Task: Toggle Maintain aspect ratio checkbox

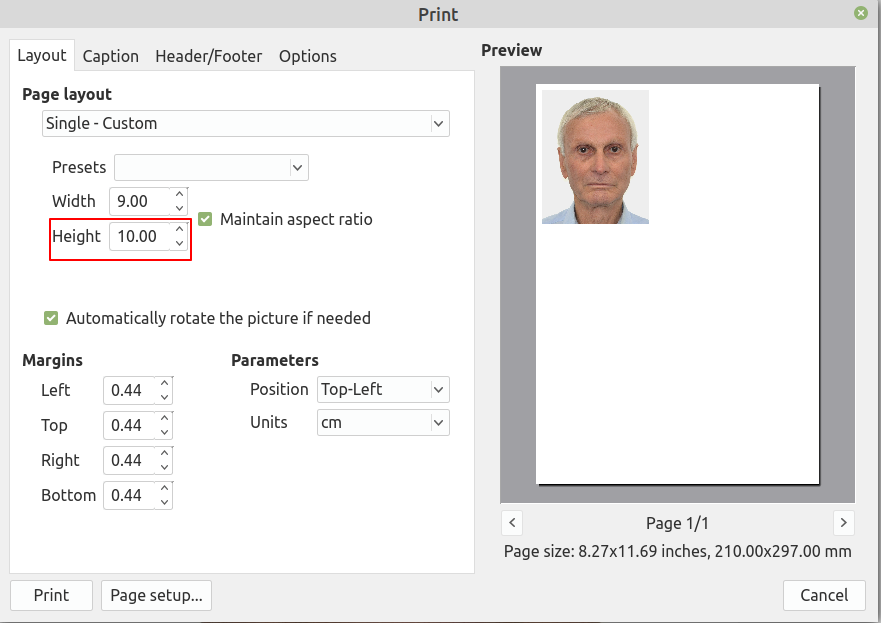Action: (x=205, y=219)
